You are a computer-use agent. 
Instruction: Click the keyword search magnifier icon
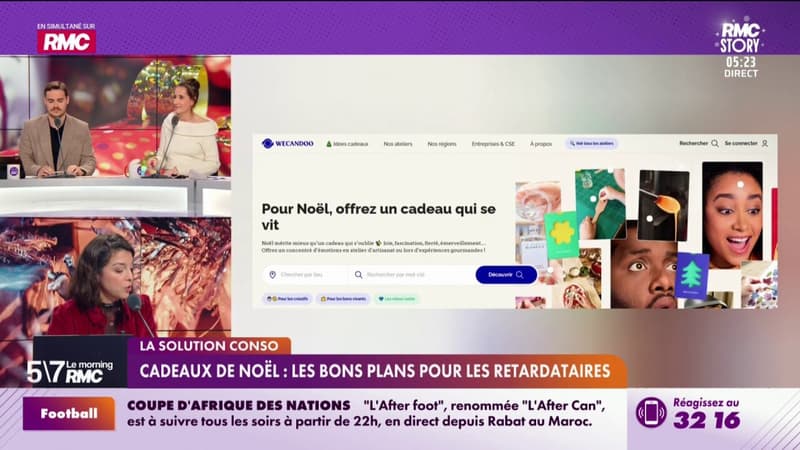(x=359, y=274)
